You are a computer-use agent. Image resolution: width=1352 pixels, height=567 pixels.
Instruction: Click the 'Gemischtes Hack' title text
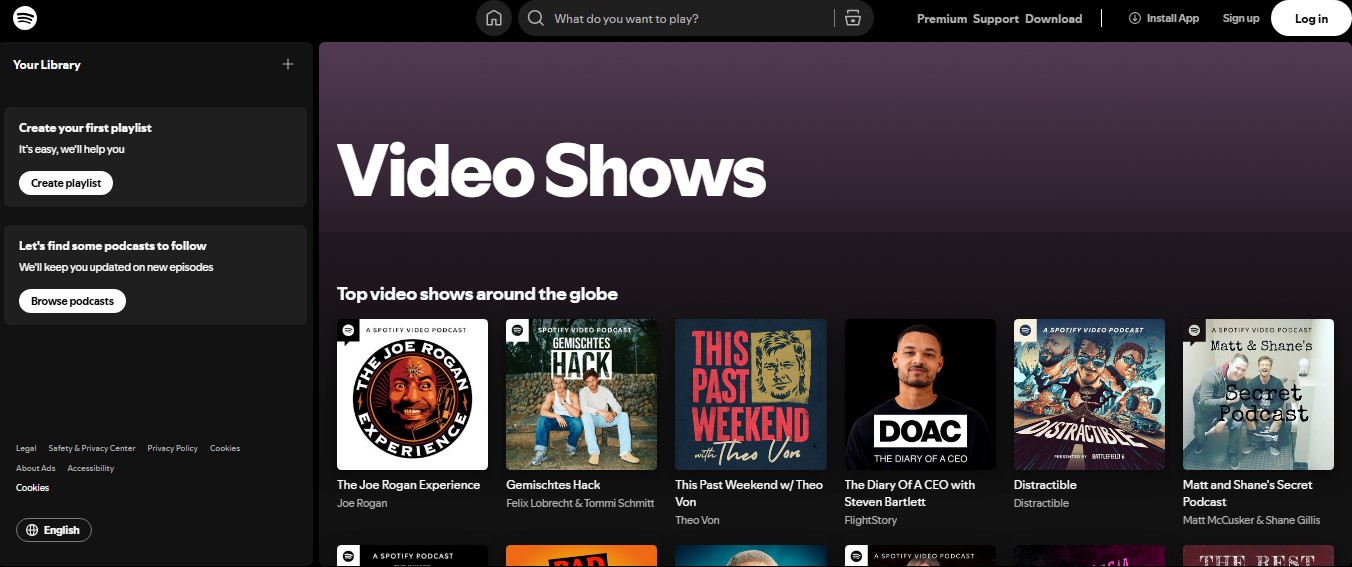tap(553, 485)
